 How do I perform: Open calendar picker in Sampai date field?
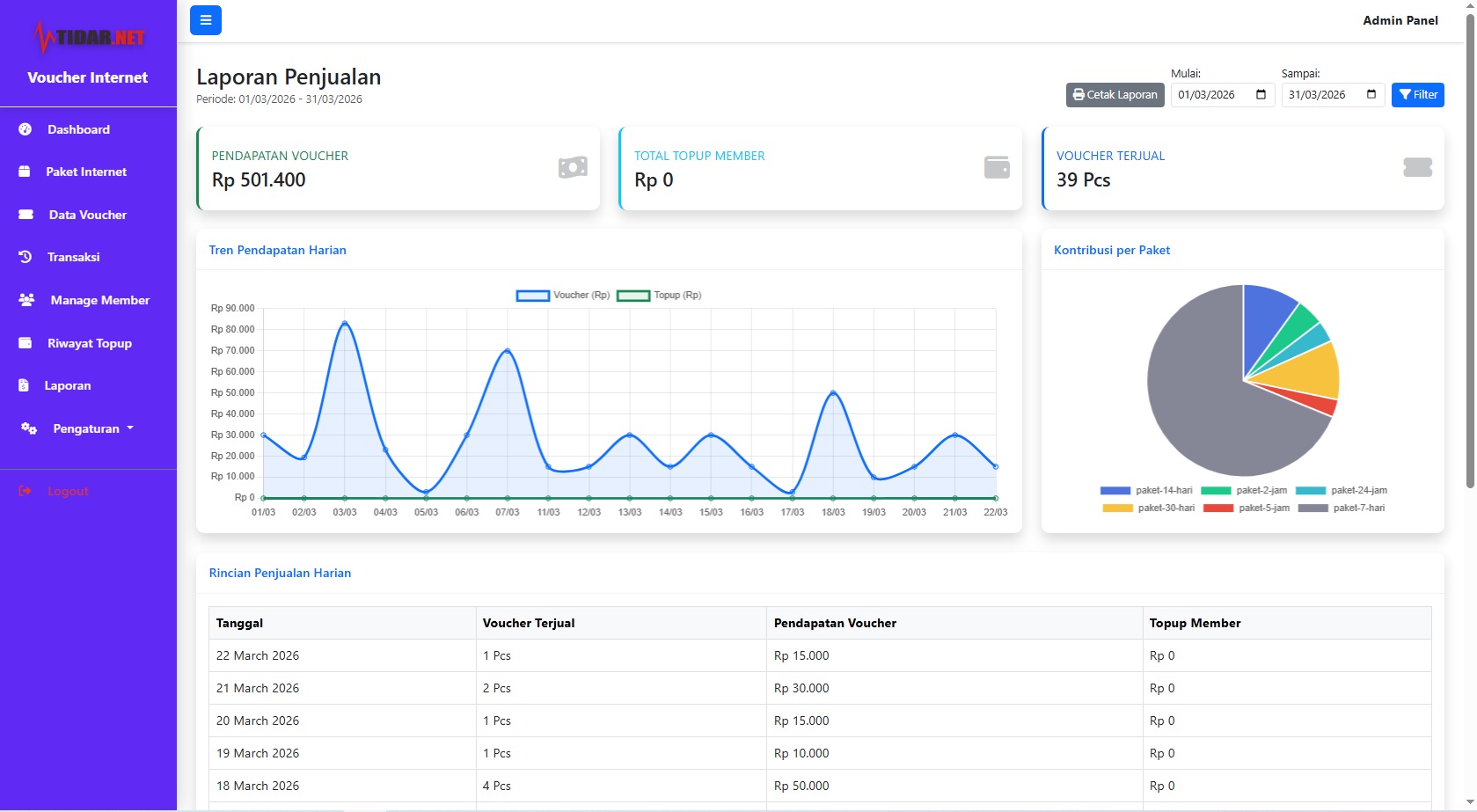(1371, 95)
